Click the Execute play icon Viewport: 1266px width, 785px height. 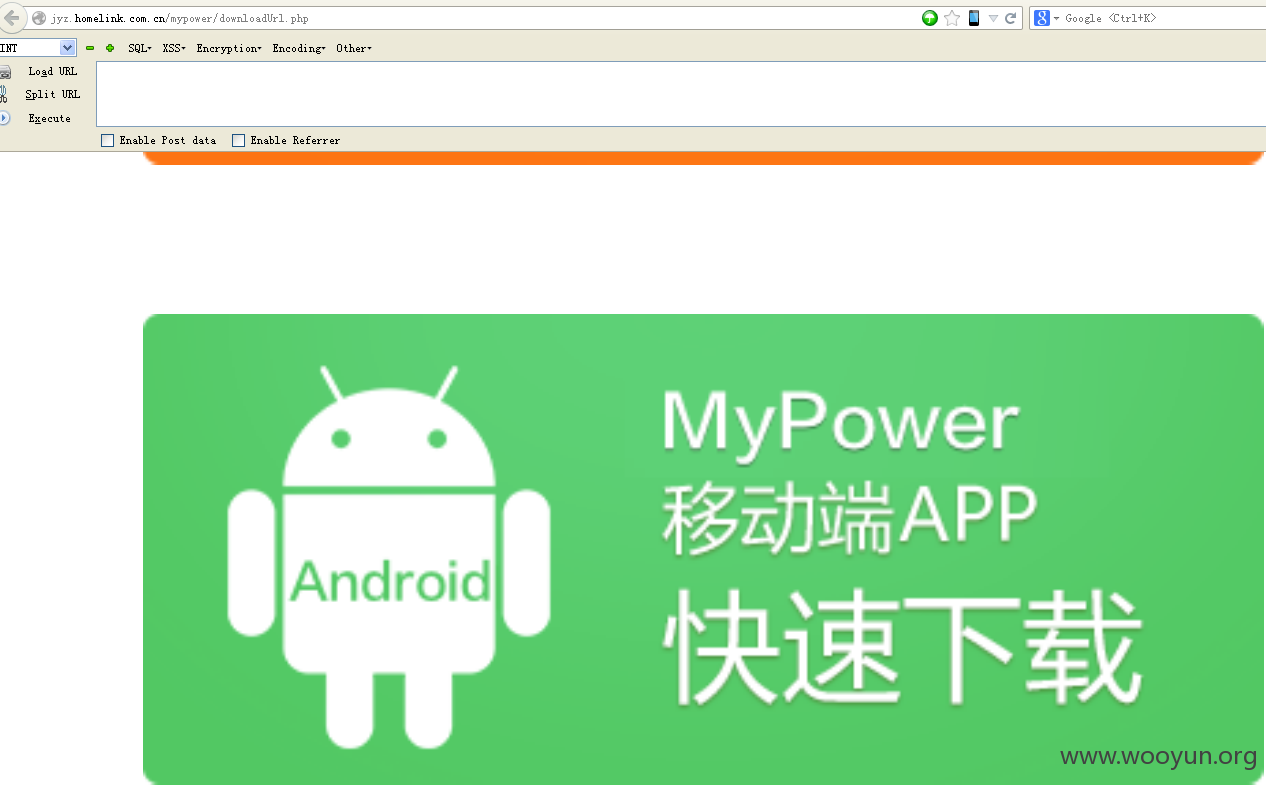4,118
